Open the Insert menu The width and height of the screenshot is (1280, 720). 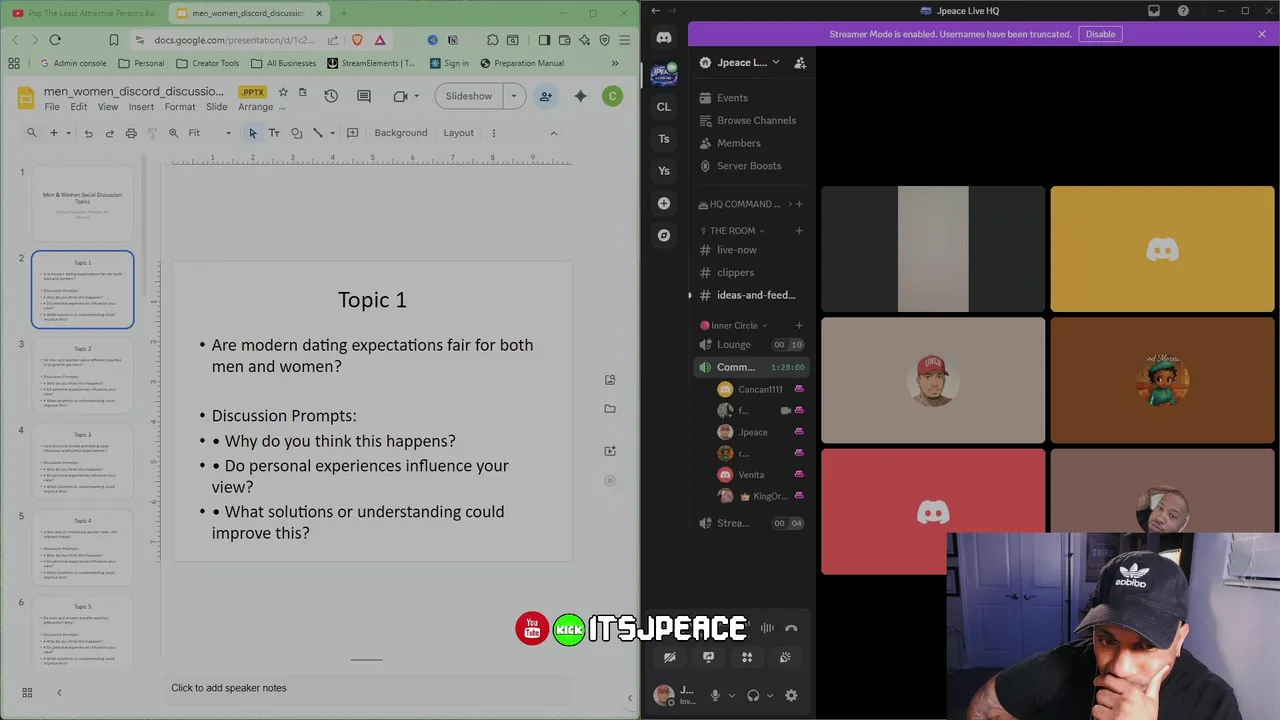point(141,107)
